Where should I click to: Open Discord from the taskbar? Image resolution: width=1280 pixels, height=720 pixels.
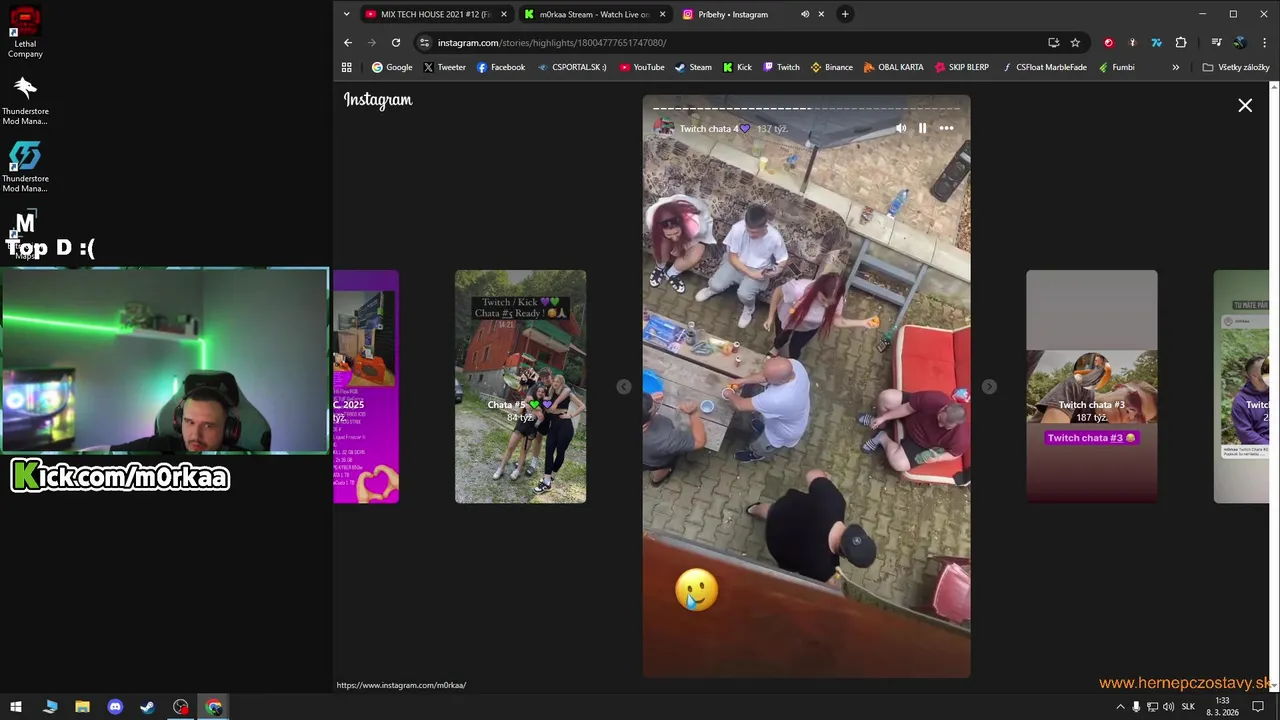coord(115,707)
